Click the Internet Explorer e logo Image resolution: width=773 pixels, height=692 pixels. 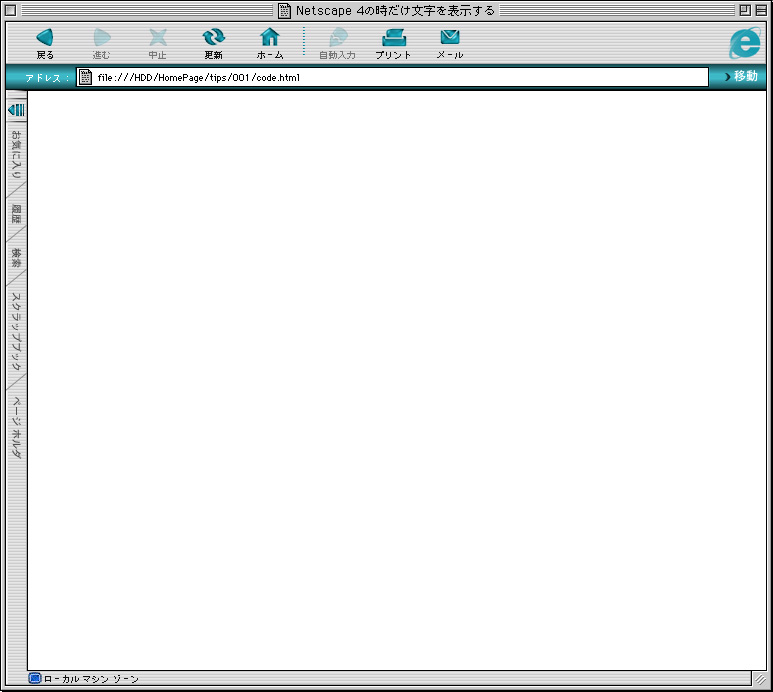(744, 43)
